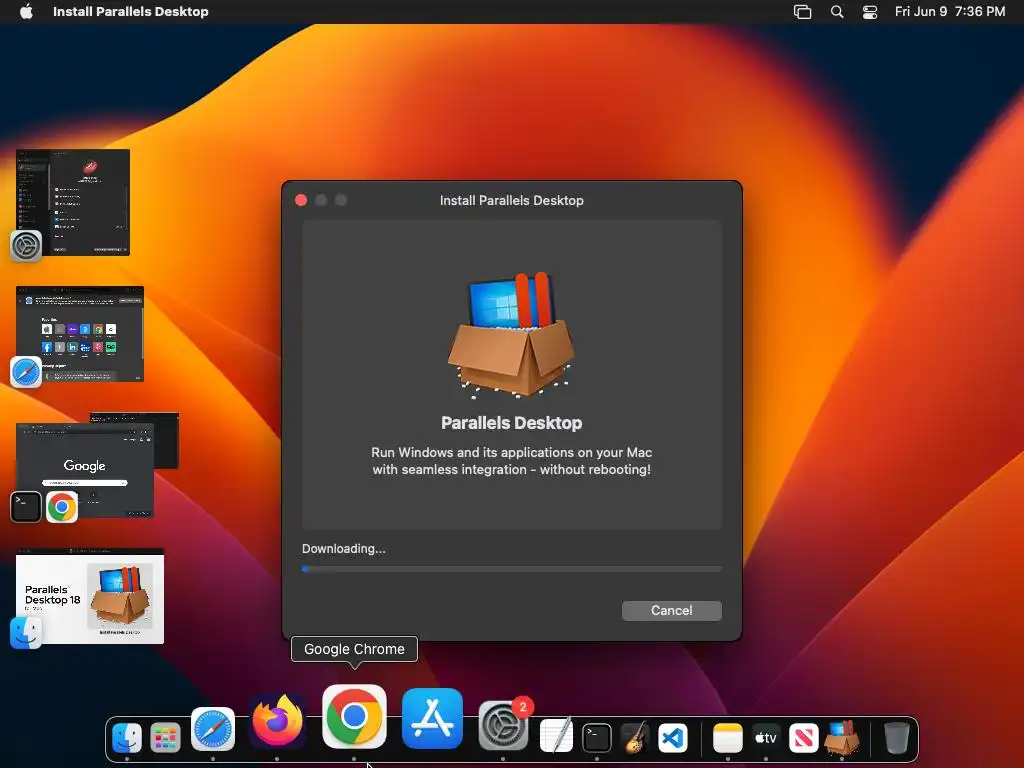Click the 'Downloading...' status text

pos(344,549)
